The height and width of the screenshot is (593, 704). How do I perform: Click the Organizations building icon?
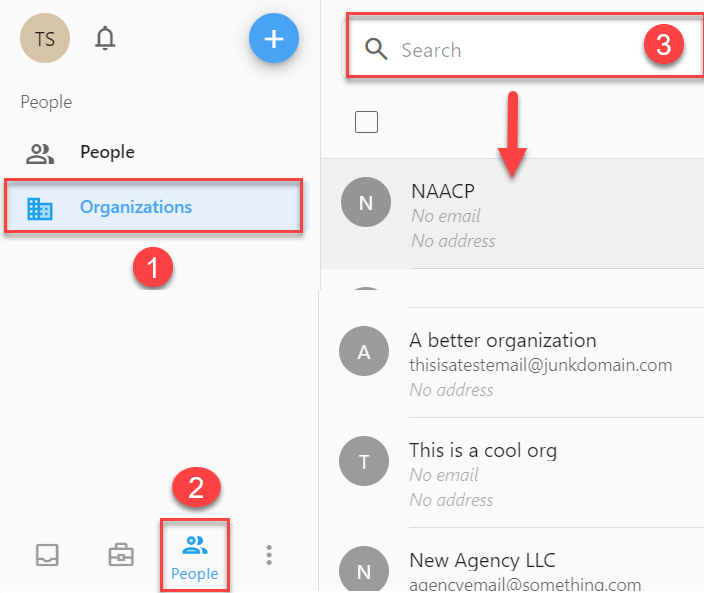(x=40, y=208)
